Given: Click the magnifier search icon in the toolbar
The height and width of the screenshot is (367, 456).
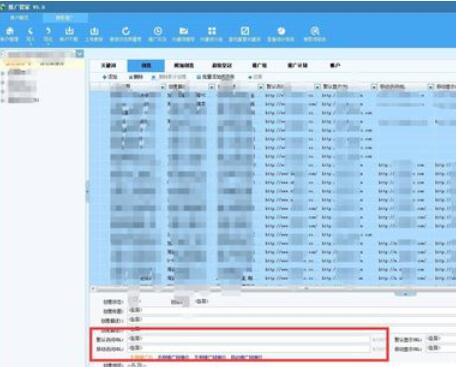Looking at the screenshot, I should click(315, 31).
